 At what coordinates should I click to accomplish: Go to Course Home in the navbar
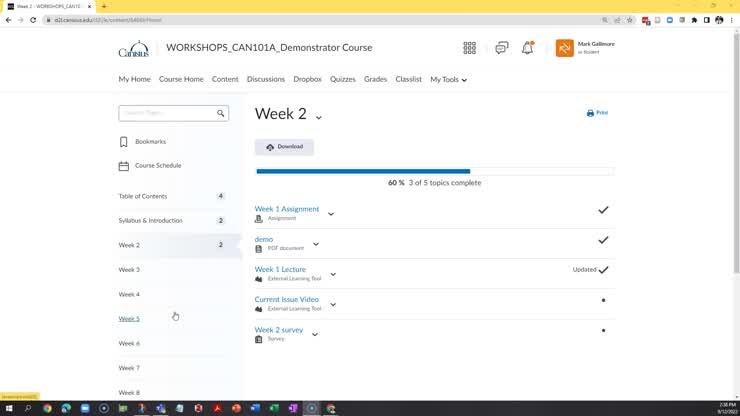pos(181,79)
